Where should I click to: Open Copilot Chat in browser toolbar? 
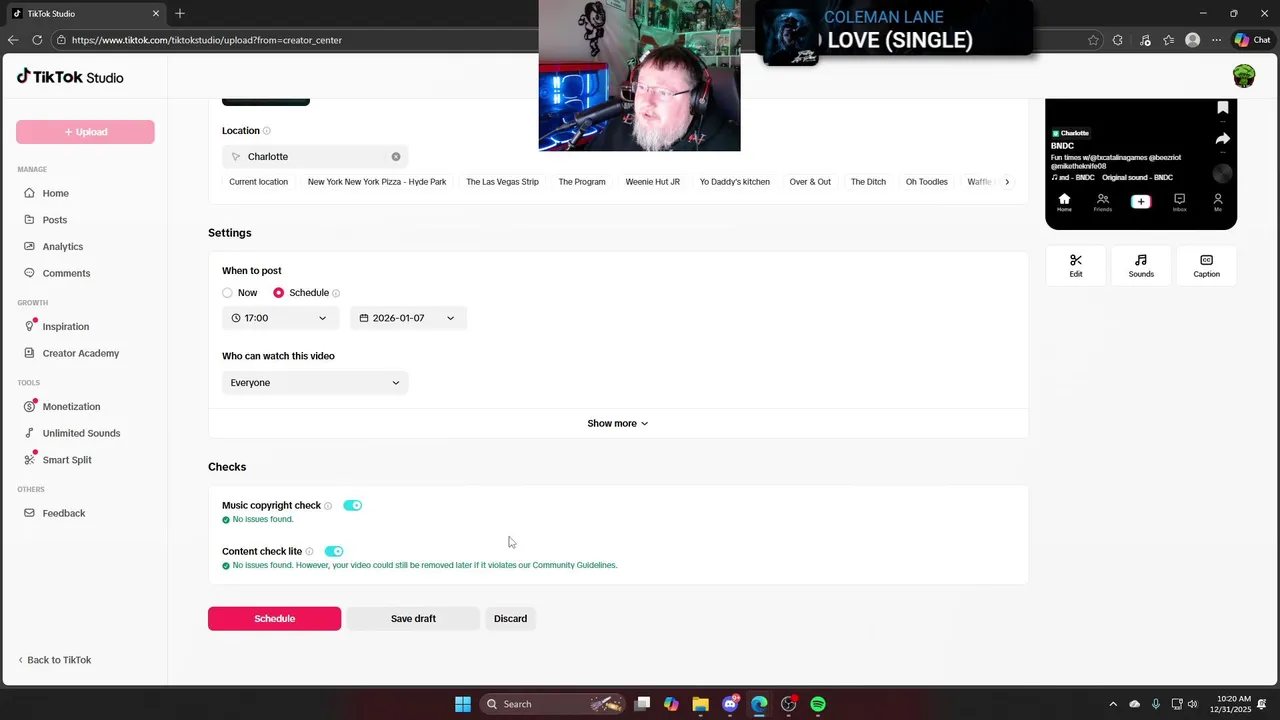pos(1253,40)
